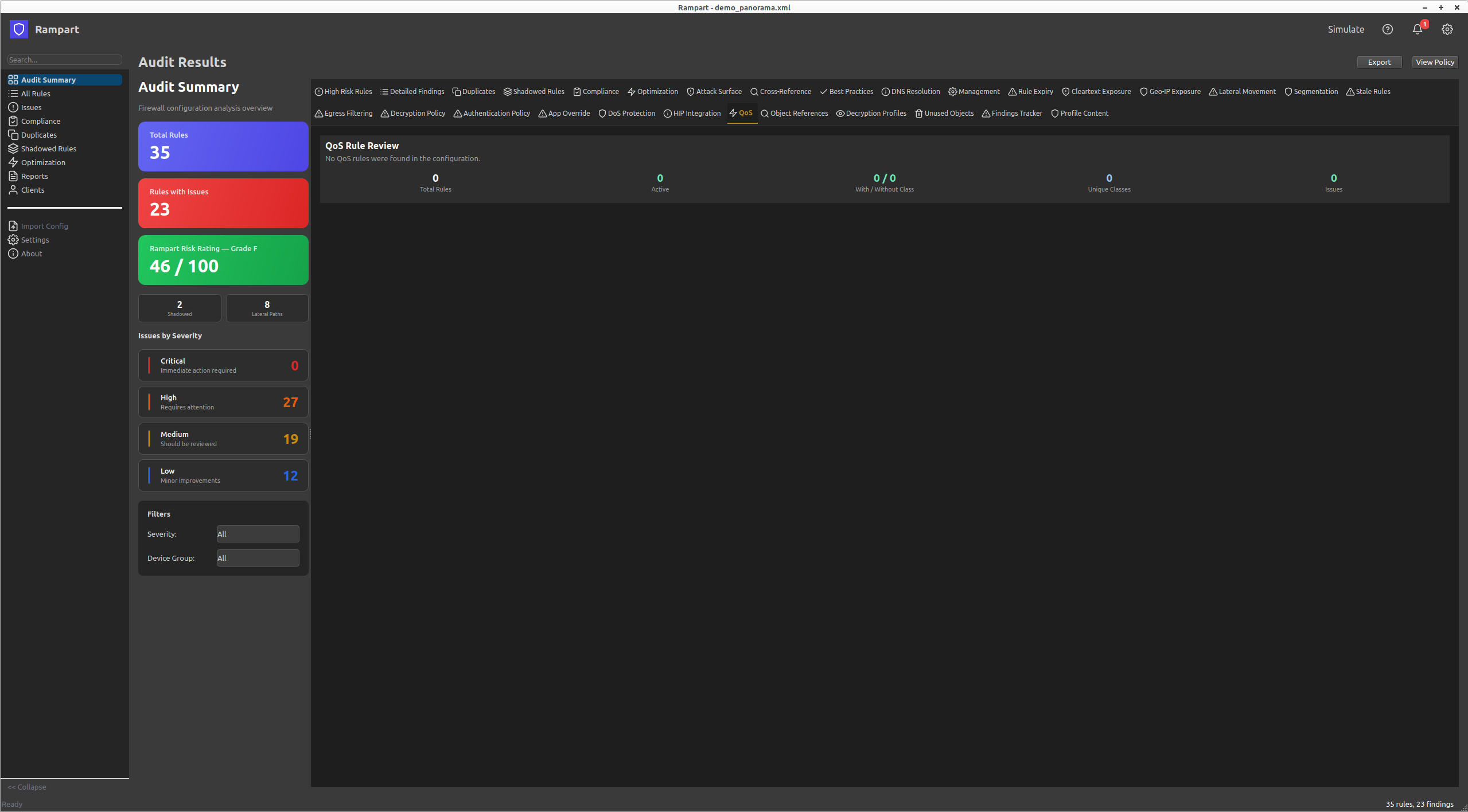Open the Device Group filter dropdown
Viewport: 1468px width, 812px height.
[x=258, y=558]
